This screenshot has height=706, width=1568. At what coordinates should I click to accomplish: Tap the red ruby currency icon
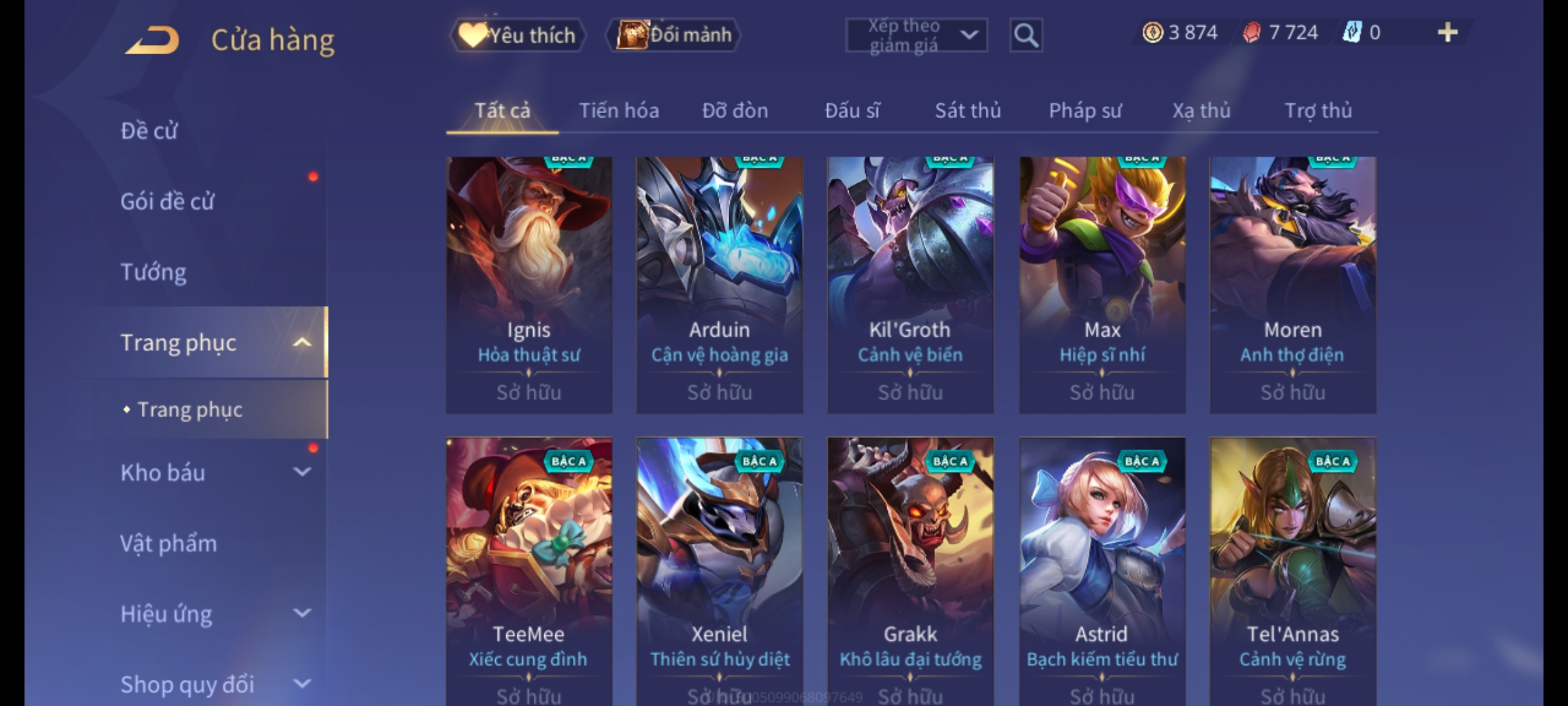1251,32
